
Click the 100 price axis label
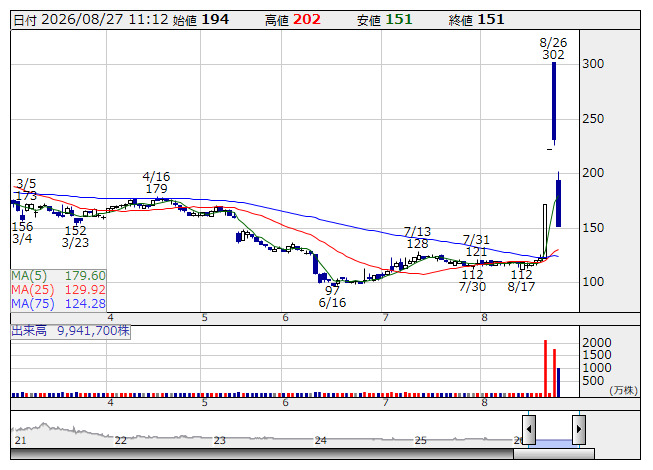tap(593, 282)
